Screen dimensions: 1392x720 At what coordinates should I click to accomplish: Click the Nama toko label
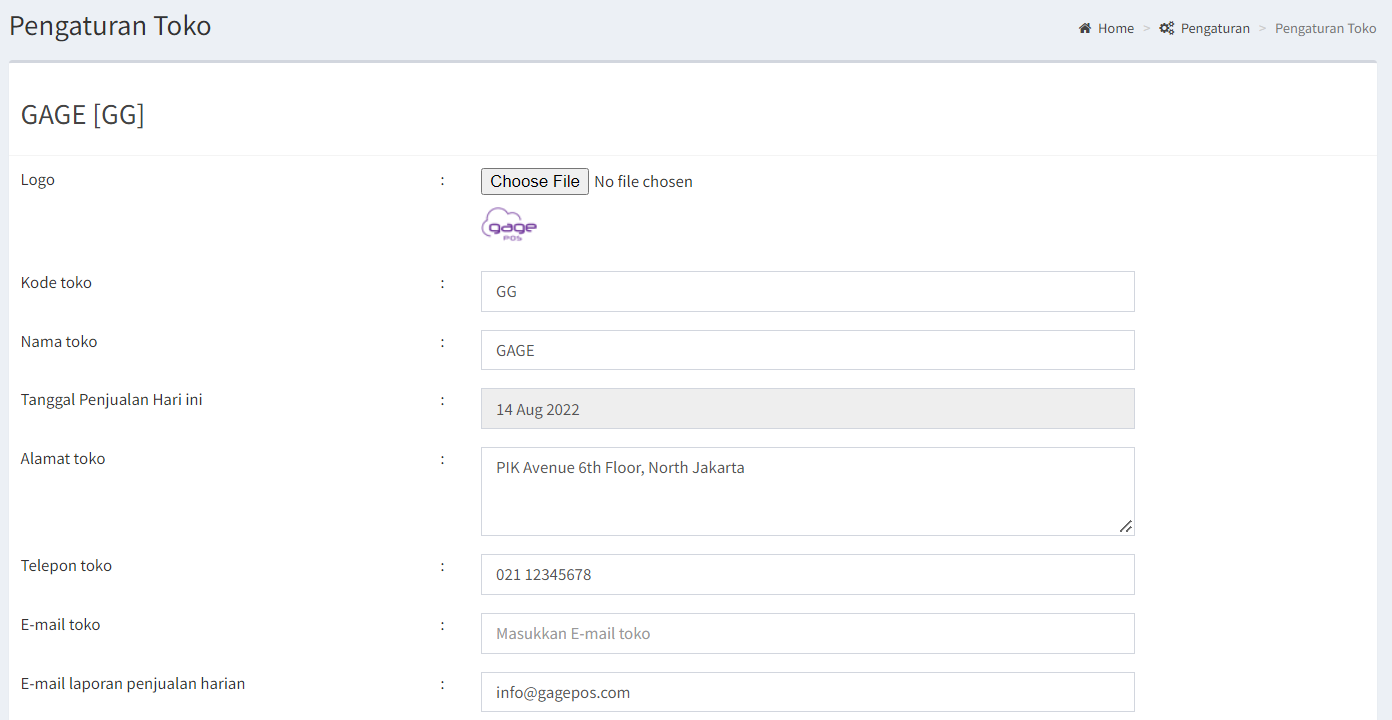coord(59,342)
